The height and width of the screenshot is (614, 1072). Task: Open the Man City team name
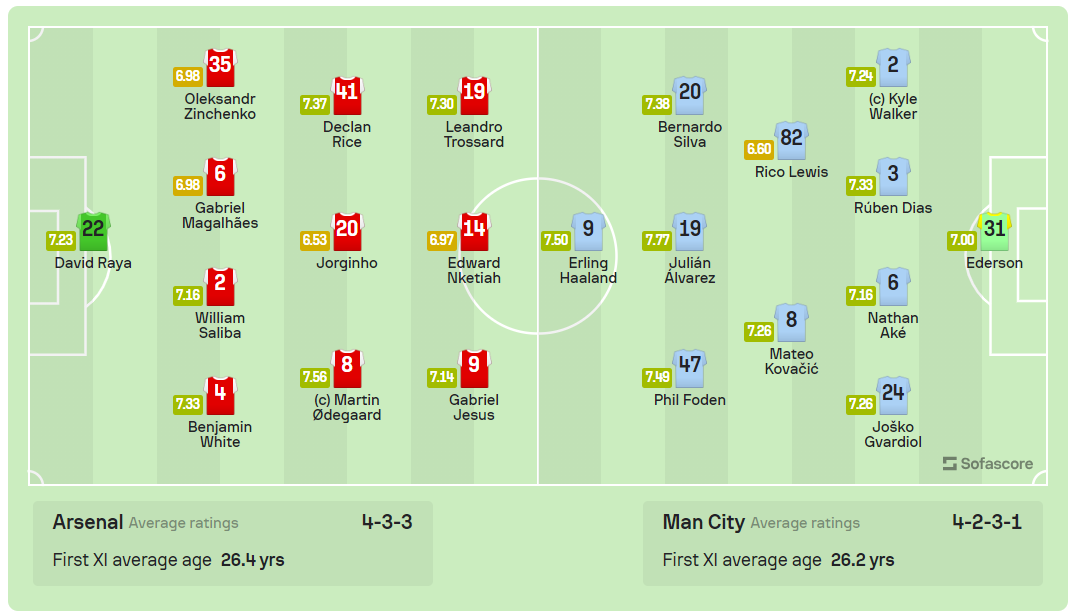pyautogui.click(x=703, y=522)
